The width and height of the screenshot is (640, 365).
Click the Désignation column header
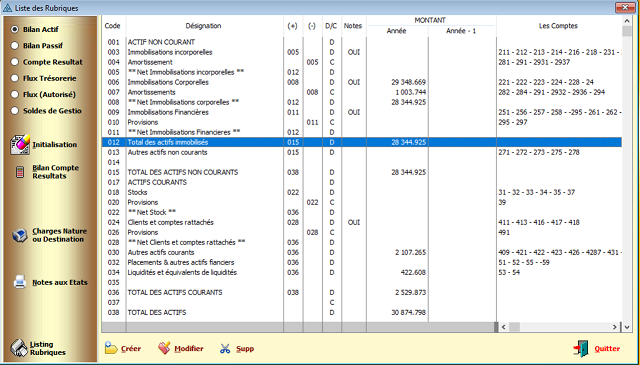click(204, 26)
